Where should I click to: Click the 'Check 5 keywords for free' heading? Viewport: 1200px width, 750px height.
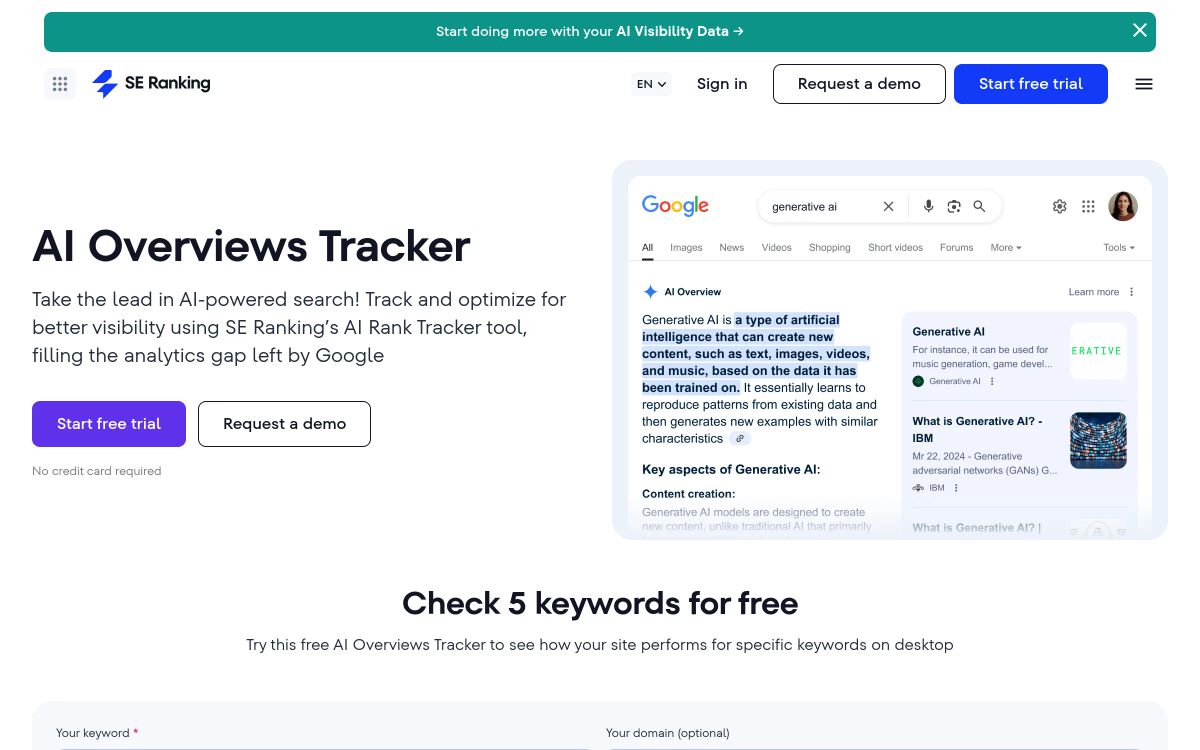pos(600,603)
